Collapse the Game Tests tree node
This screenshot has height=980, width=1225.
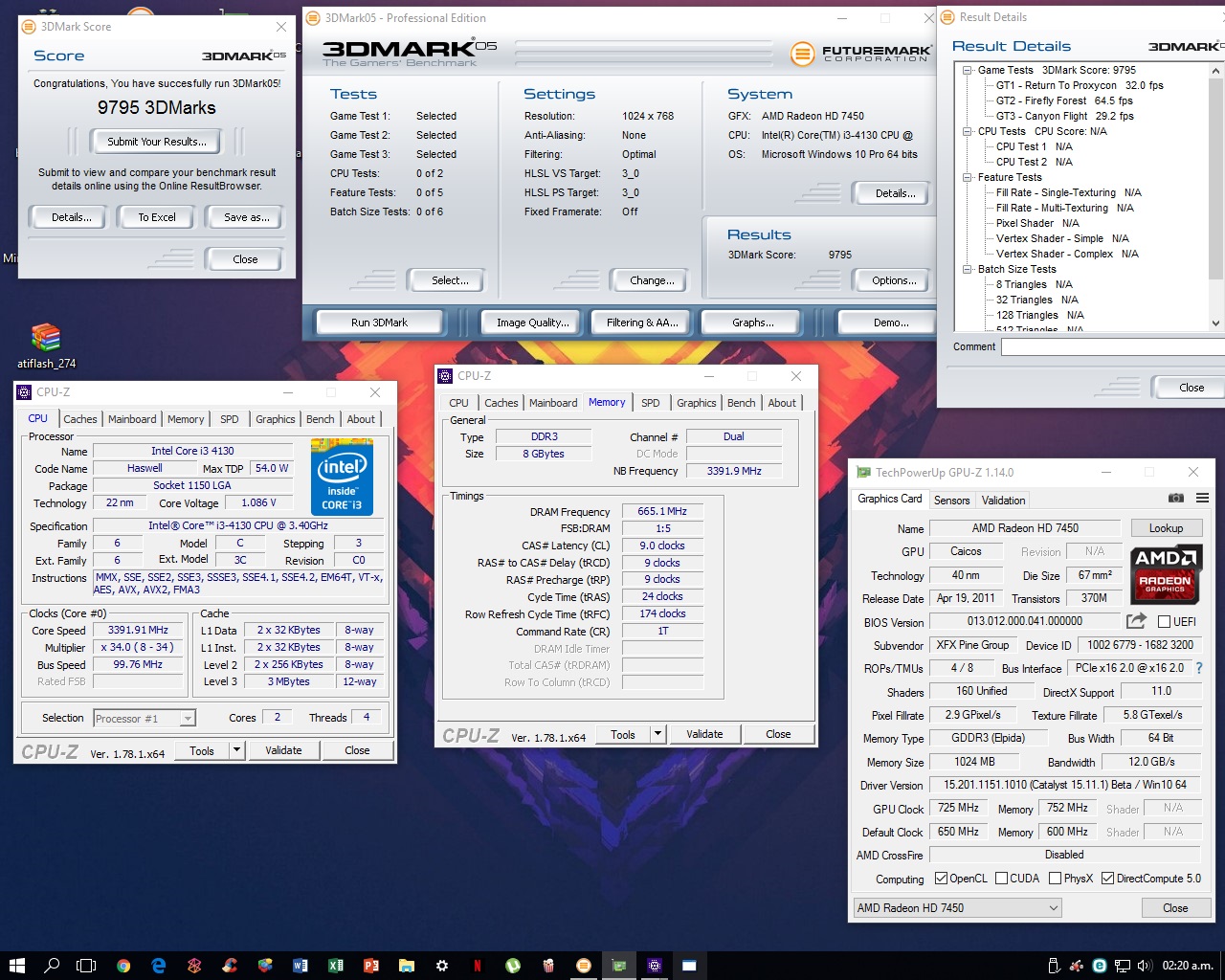click(968, 70)
